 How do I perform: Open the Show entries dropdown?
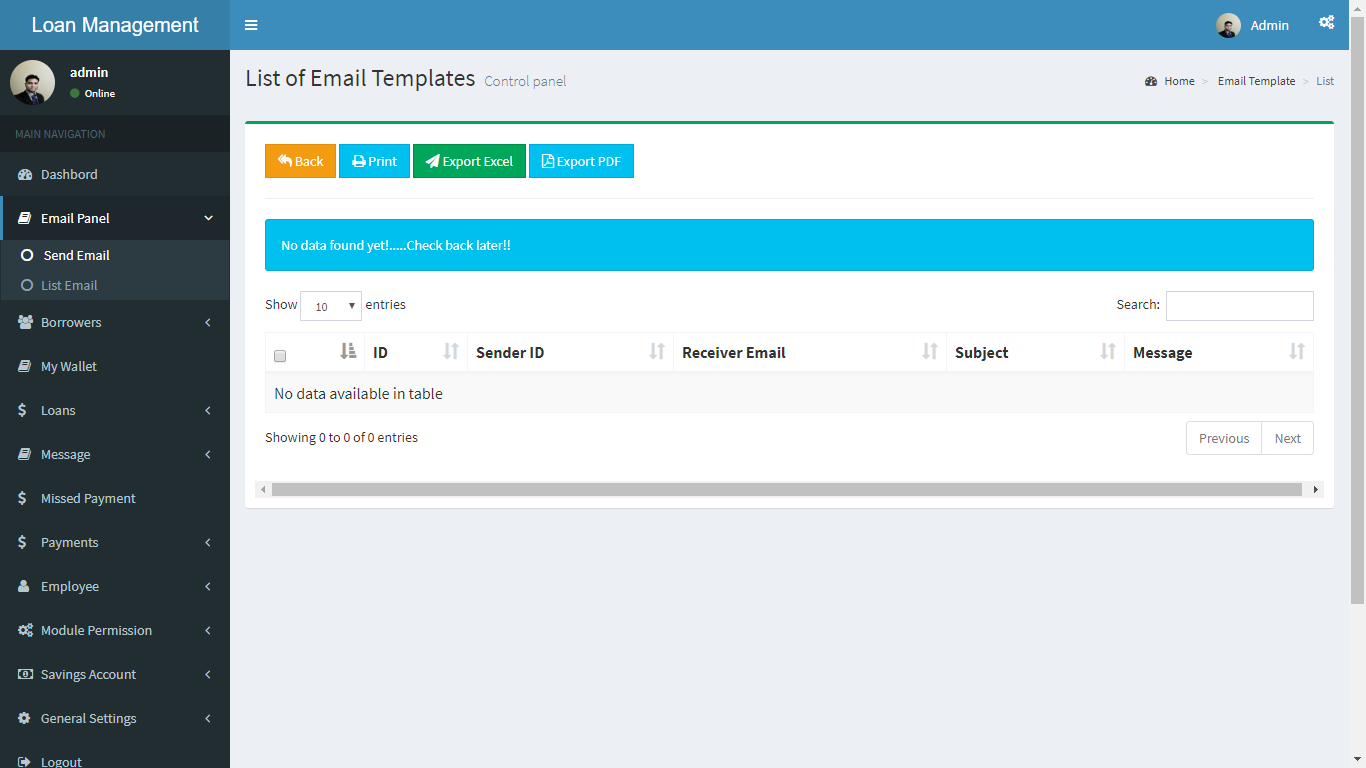click(x=331, y=306)
